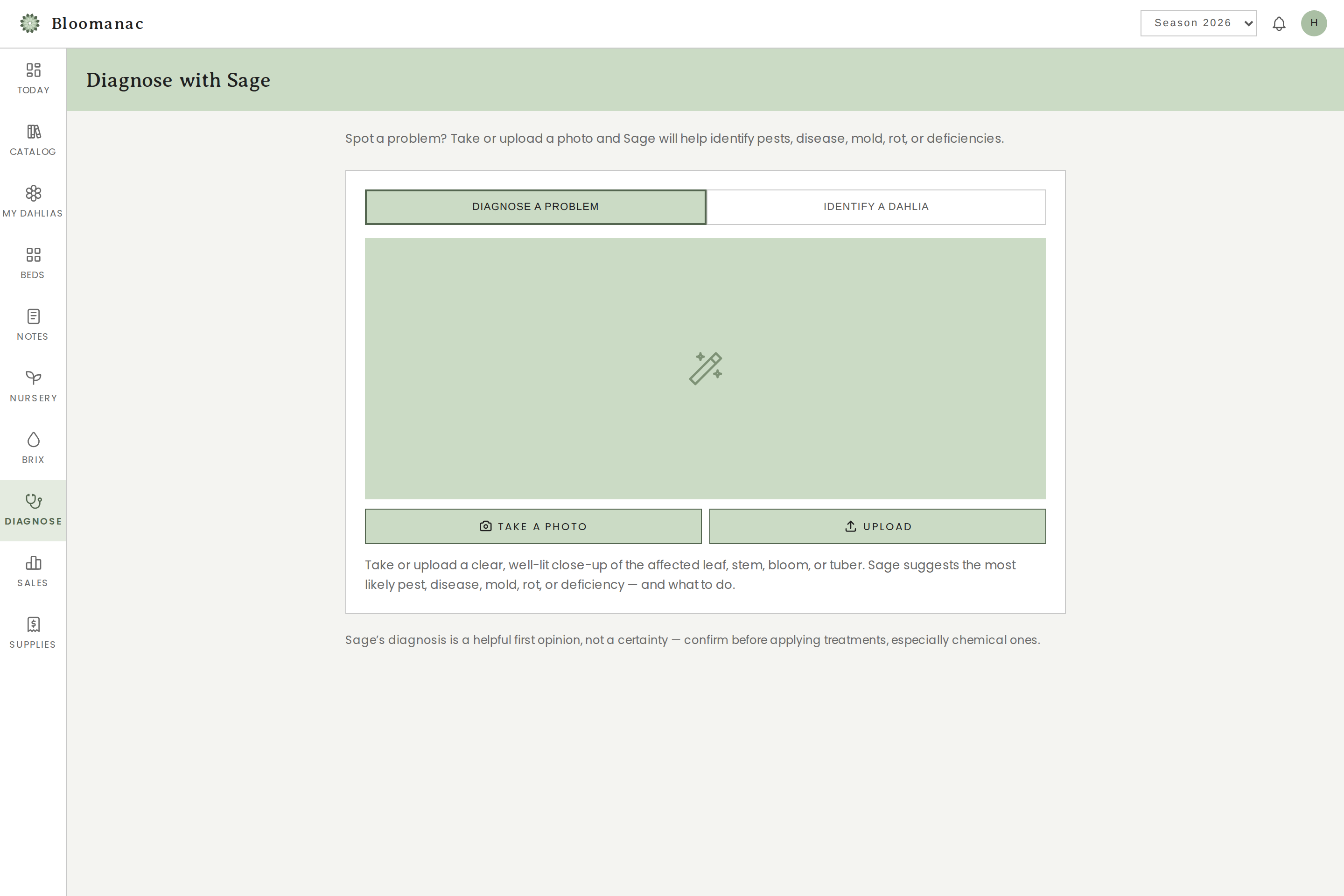Click the magic wand placeholder icon

706,369
